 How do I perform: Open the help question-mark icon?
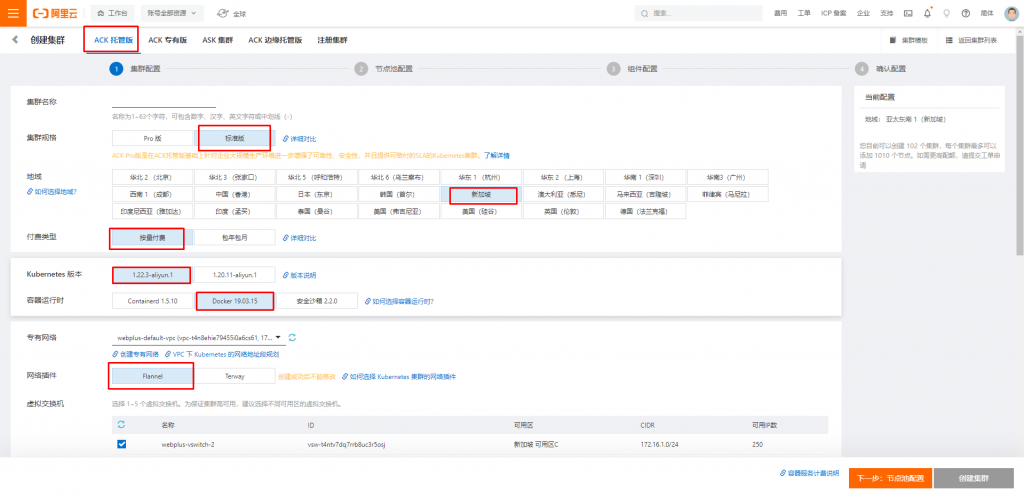click(x=965, y=13)
